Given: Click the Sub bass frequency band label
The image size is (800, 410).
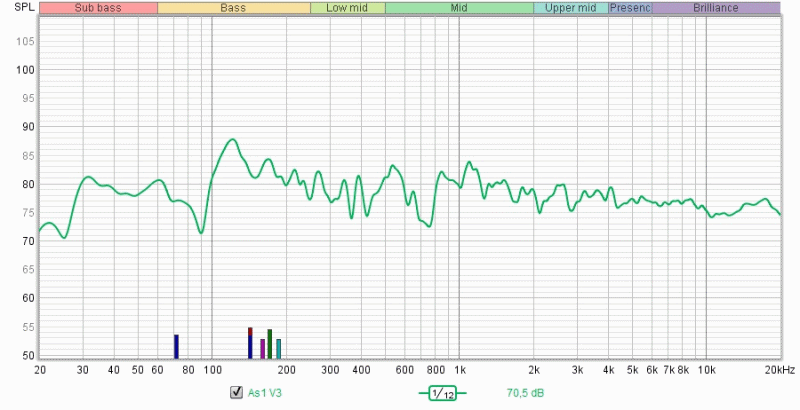Looking at the screenshot, I should 98,8.
